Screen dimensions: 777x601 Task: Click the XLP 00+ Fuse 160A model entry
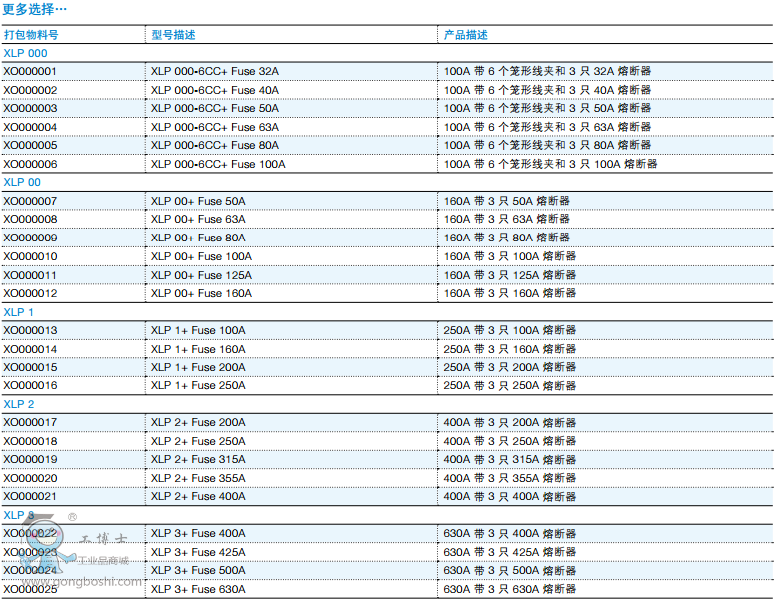pos(201,294)
